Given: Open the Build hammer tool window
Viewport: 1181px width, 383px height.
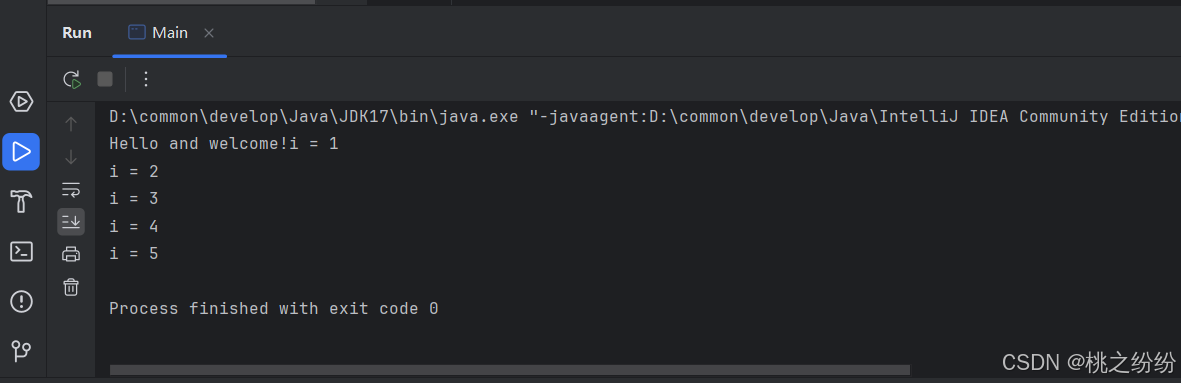Looking at the screenshot, I should click(21, 202).
